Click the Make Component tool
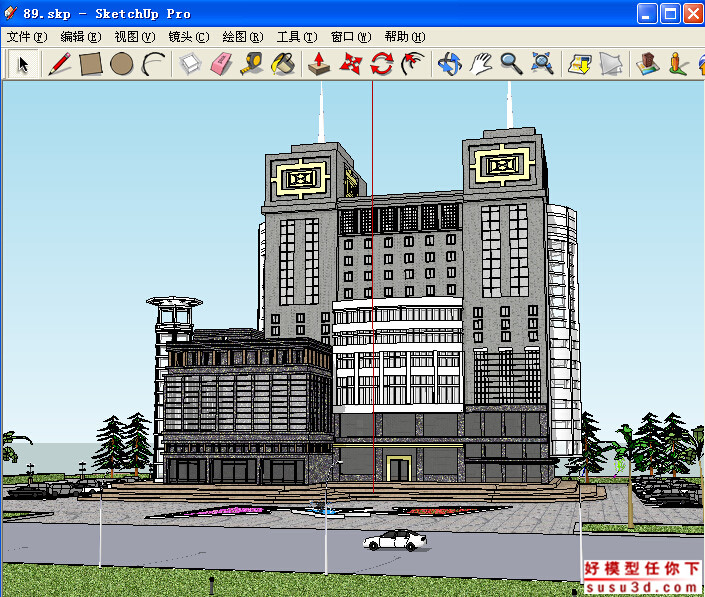This screenshot has width=705, height=597. (x=190, y=64)
